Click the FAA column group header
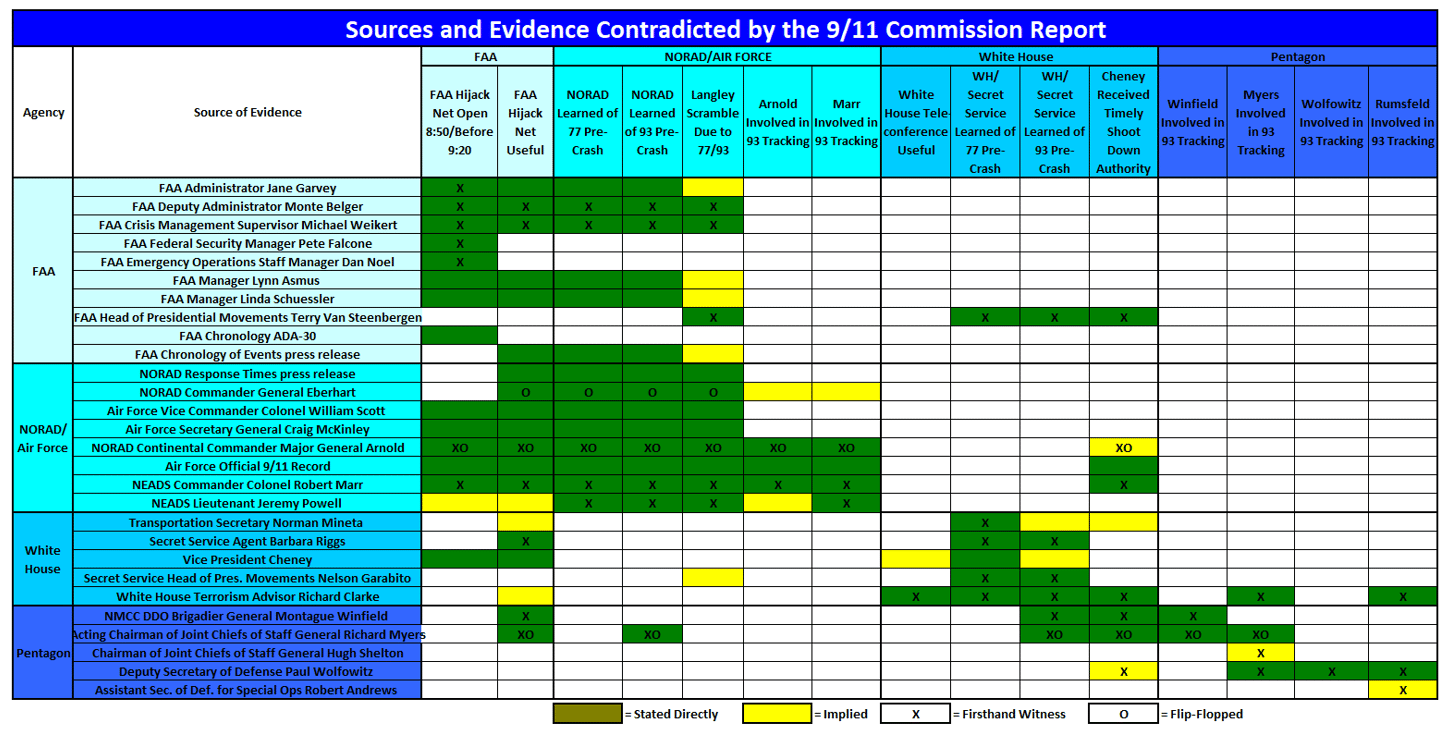This screenshot has height=735, width=1440. [487, 57]
